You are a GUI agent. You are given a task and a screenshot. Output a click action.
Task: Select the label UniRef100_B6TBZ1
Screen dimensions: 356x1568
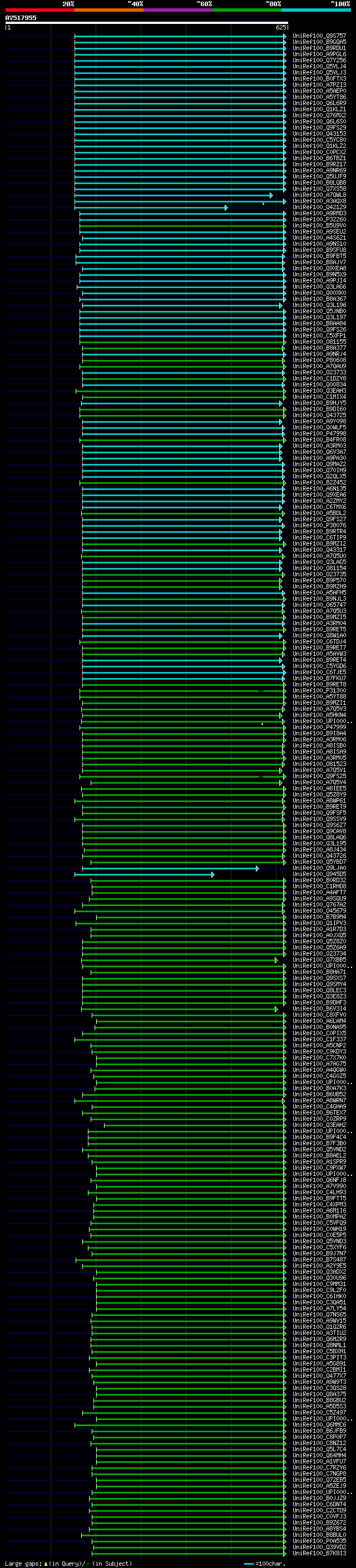pyautogui.click(x=319, y=159)
